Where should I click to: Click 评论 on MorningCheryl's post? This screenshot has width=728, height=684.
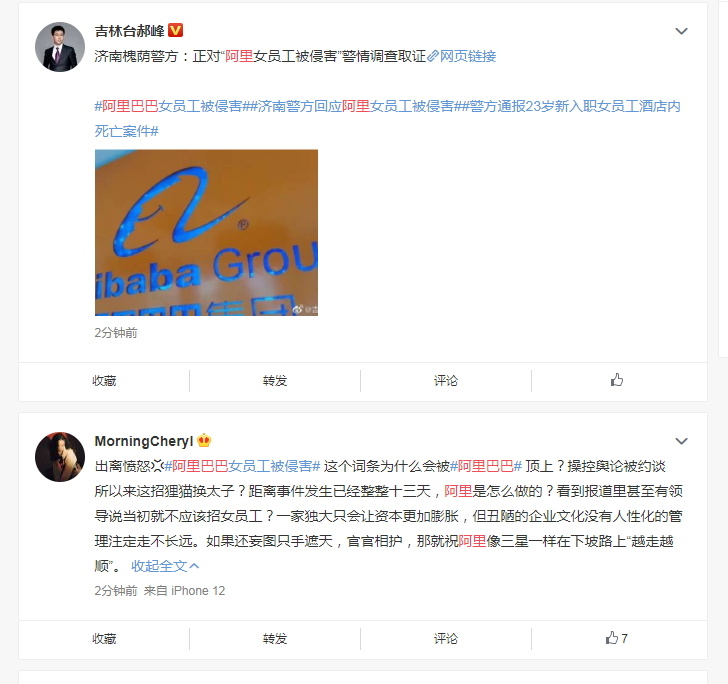(446, 639)
